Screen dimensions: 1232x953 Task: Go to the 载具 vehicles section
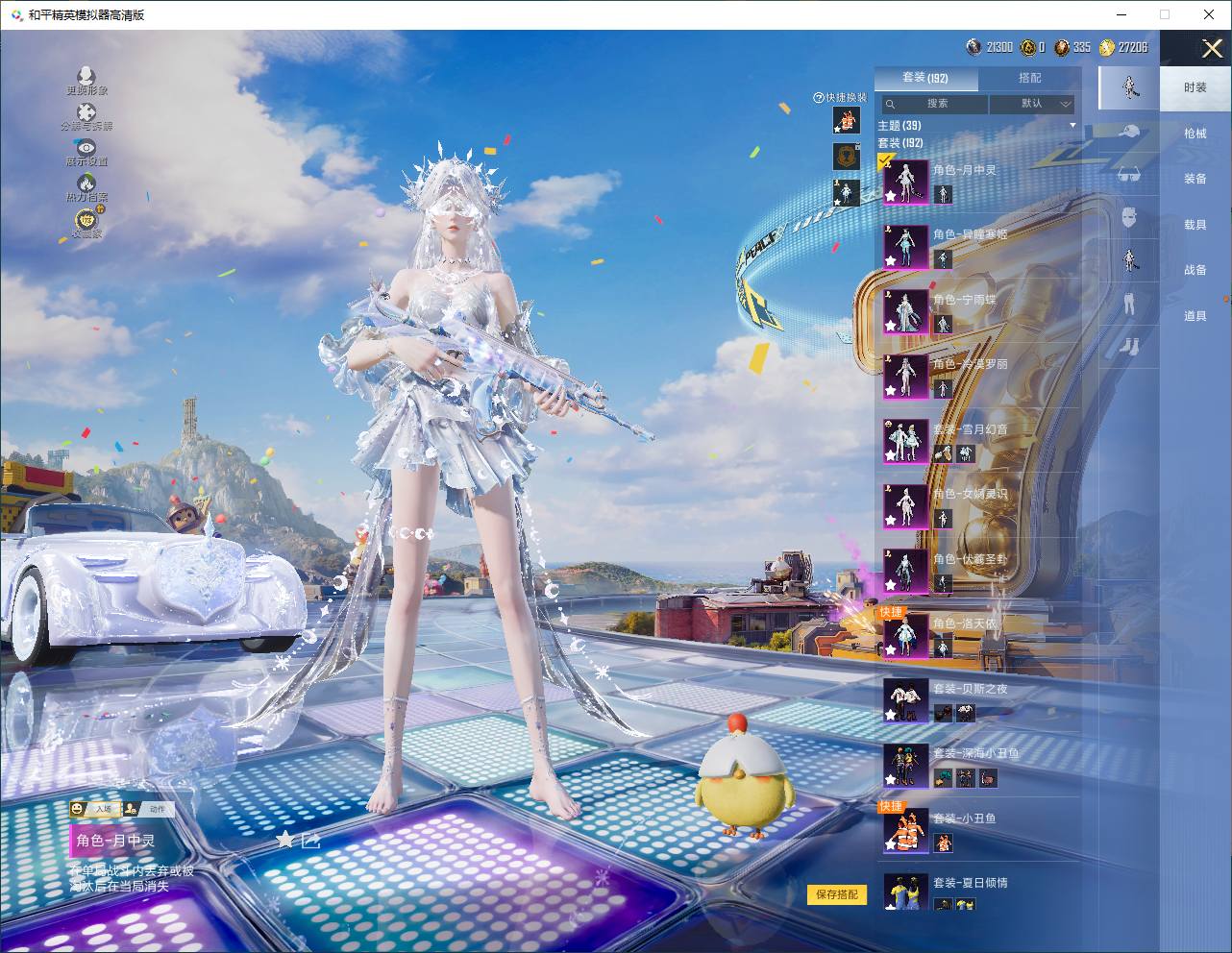click(x=1195, y=225)
